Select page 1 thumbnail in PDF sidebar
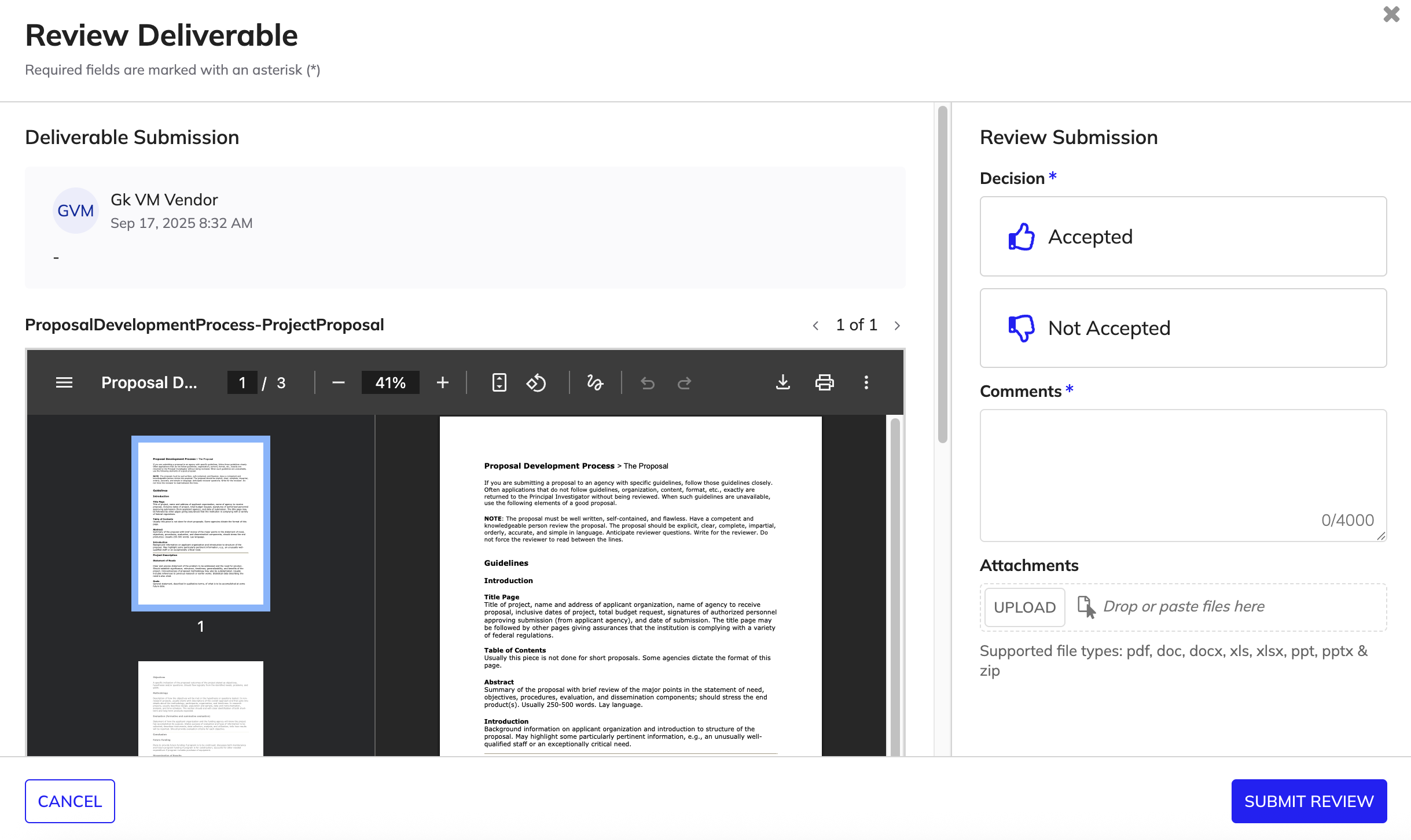1411x840 pixels. tap(201, 524)
